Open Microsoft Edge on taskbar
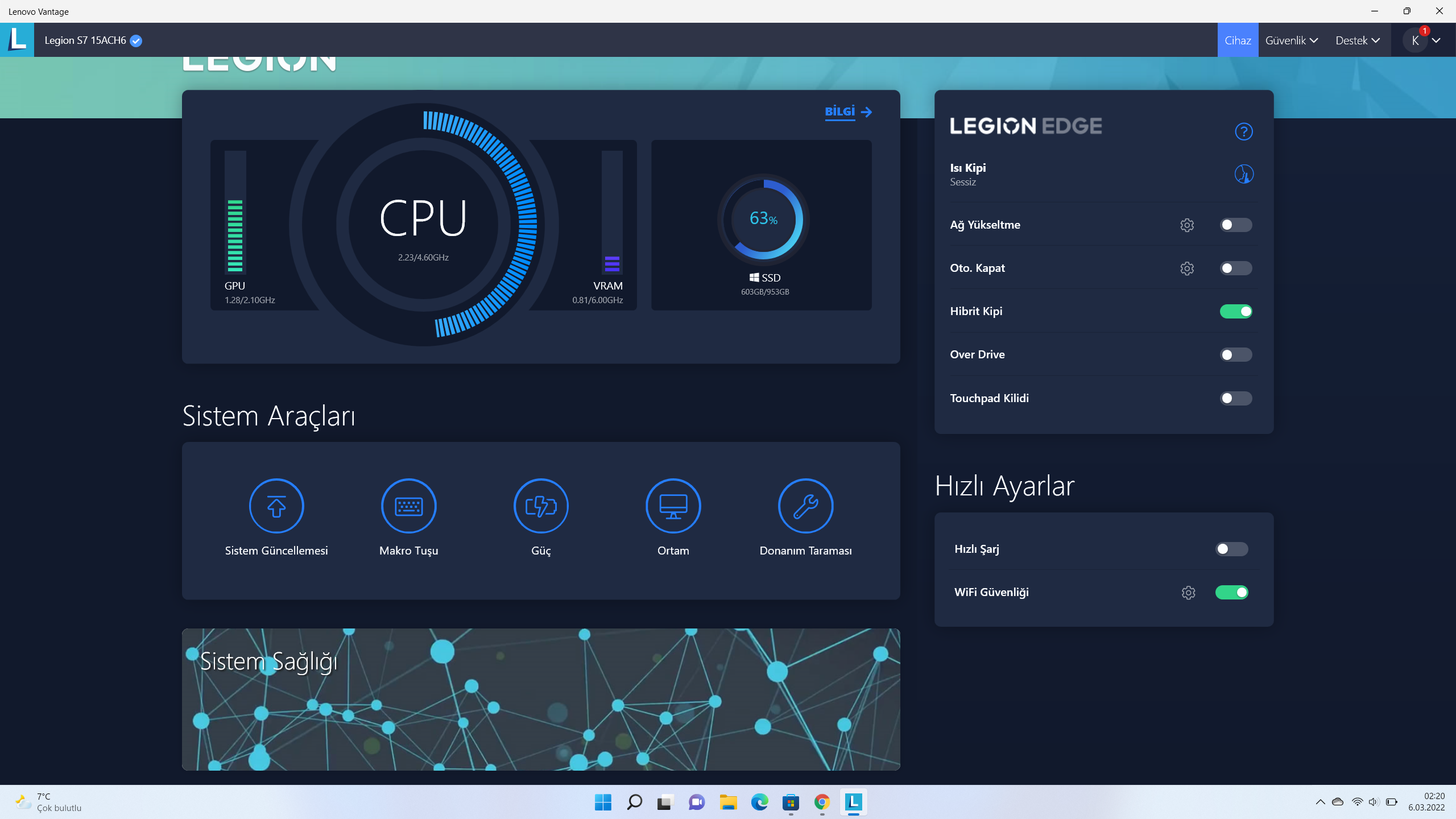The width and height of the screenshot is (1456, 819). click(x=759, y=803)
